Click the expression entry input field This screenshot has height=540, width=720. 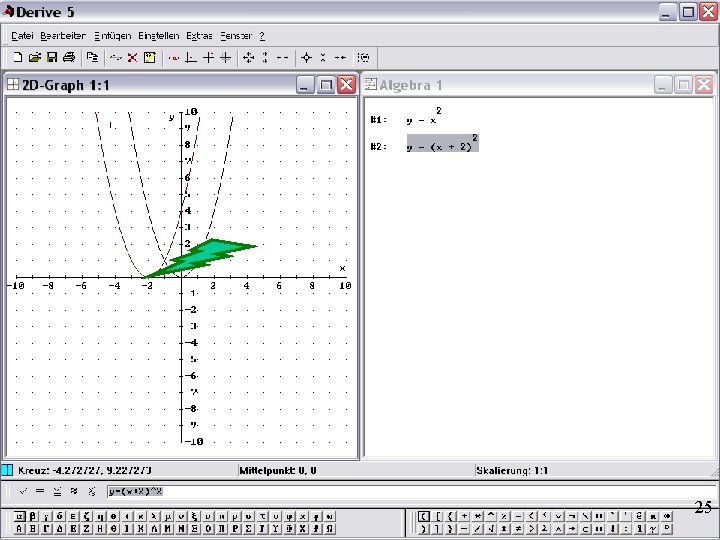pos(411,491)
